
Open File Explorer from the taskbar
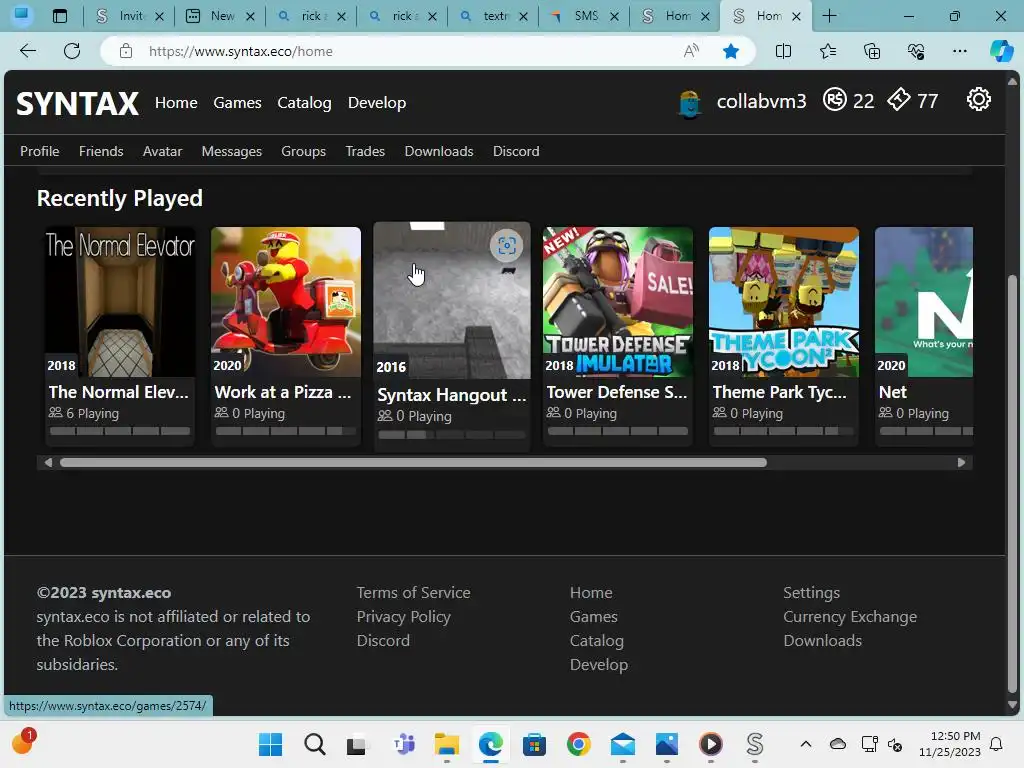447,744
